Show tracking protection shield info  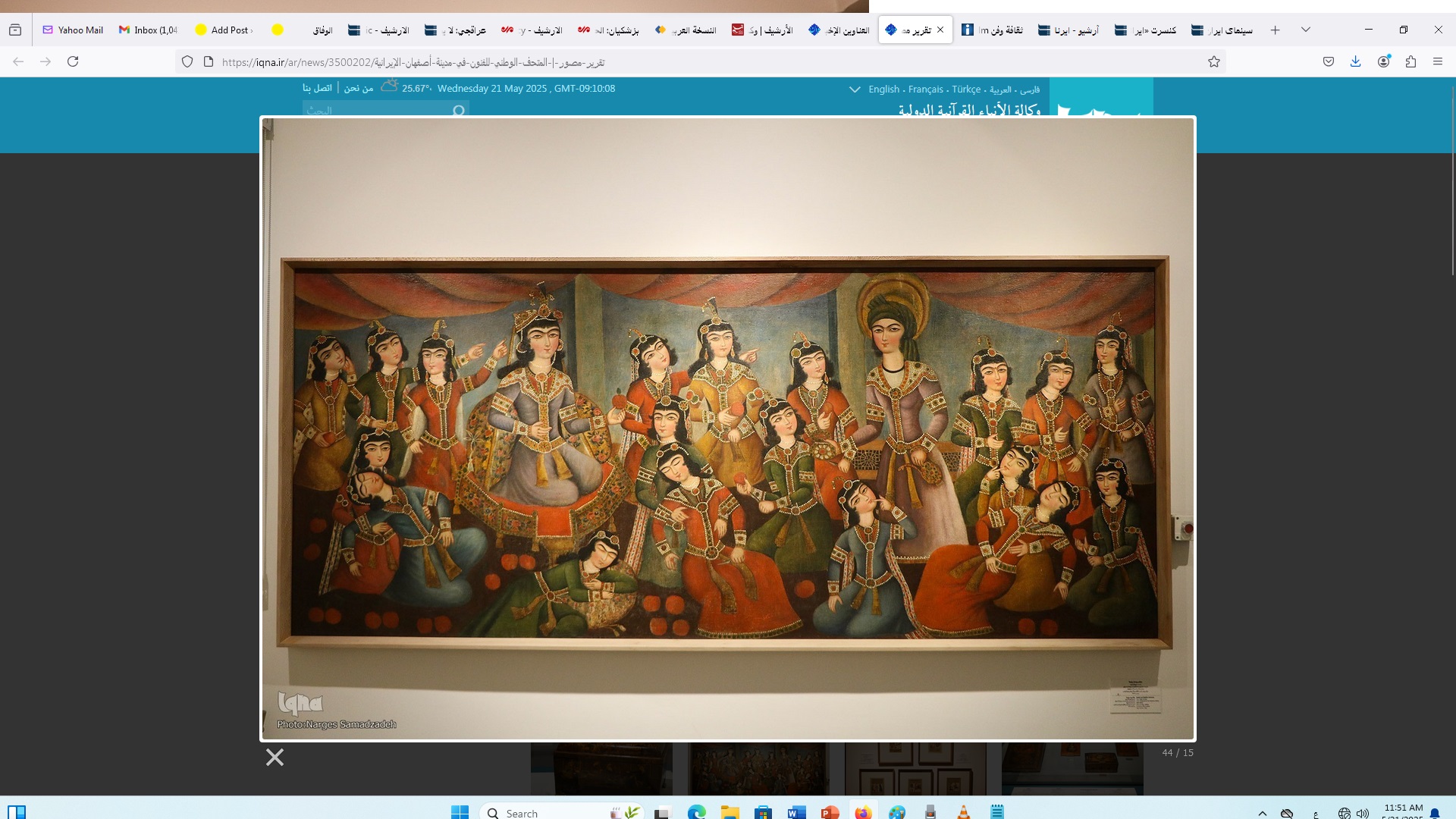click(187, 61)
